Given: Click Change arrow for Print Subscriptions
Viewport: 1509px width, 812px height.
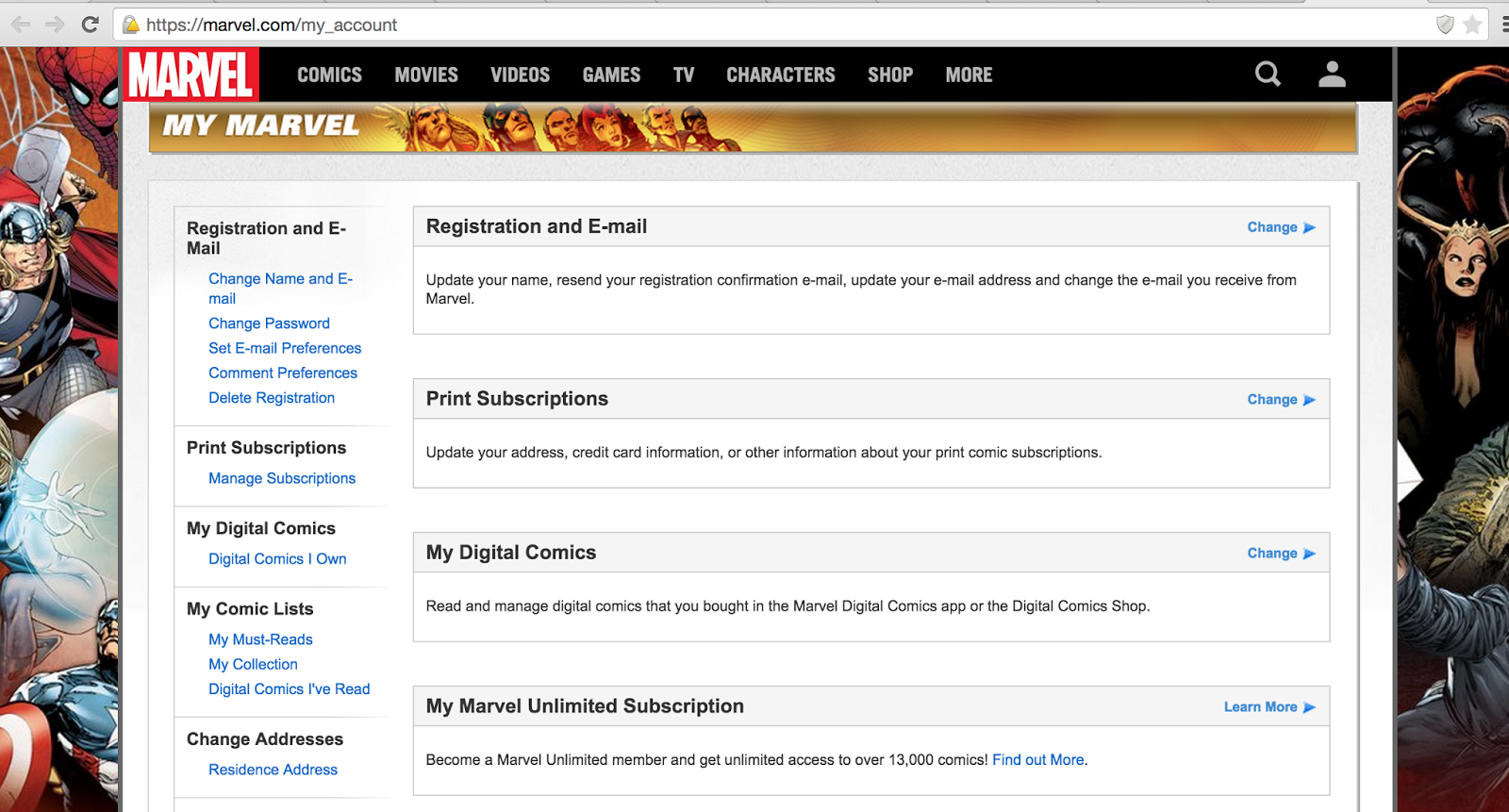Looking at the screenshot, I should click(x=1281, y=400).
